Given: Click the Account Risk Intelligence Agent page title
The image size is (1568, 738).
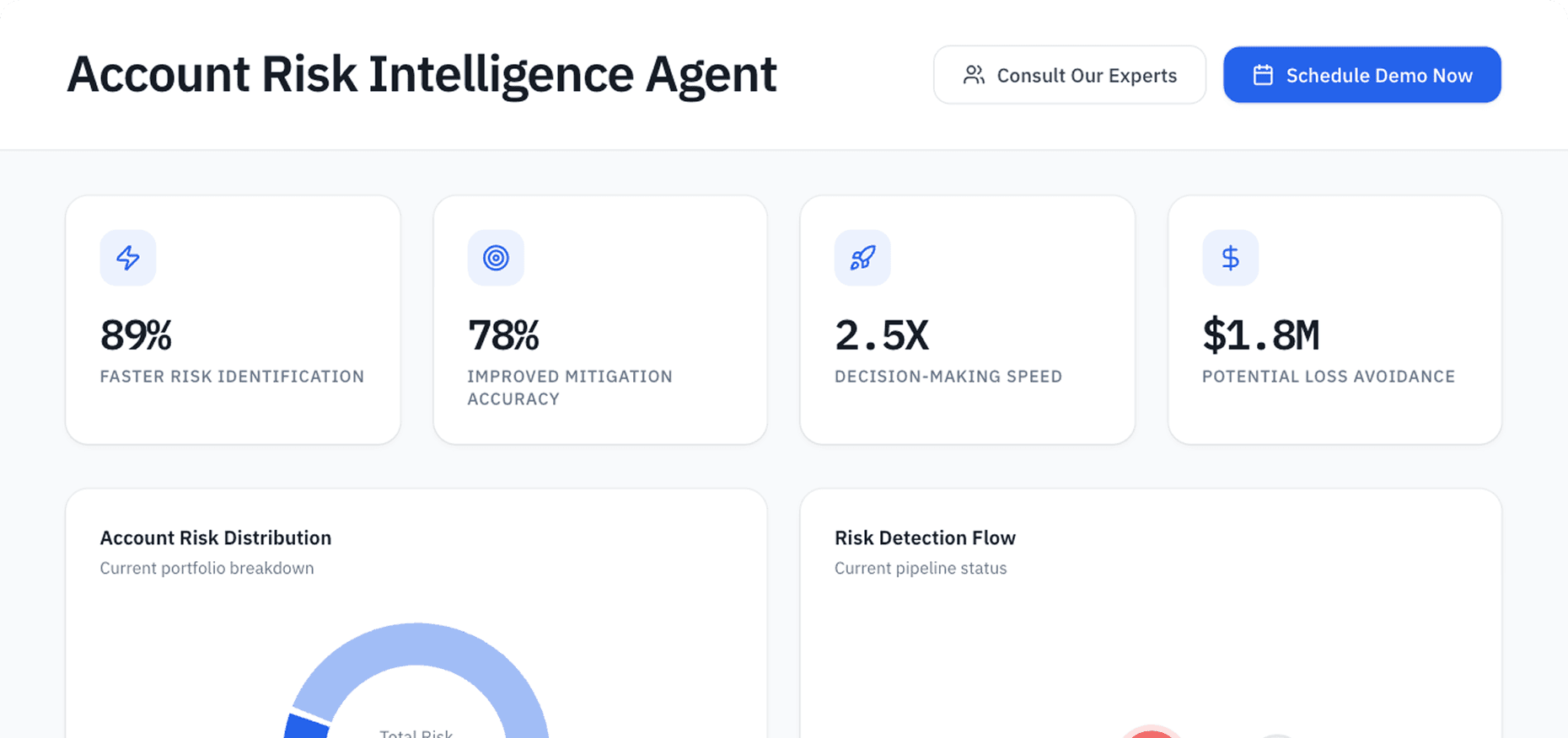Looking at the screenshot, I should [x=422, y=74].
